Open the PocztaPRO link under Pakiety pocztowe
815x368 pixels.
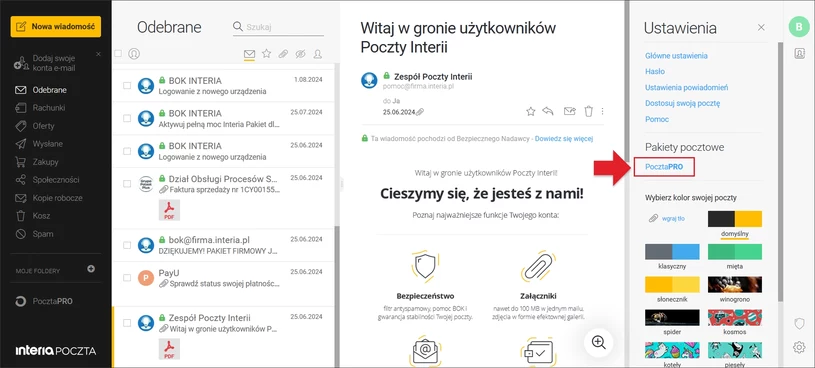664,167
